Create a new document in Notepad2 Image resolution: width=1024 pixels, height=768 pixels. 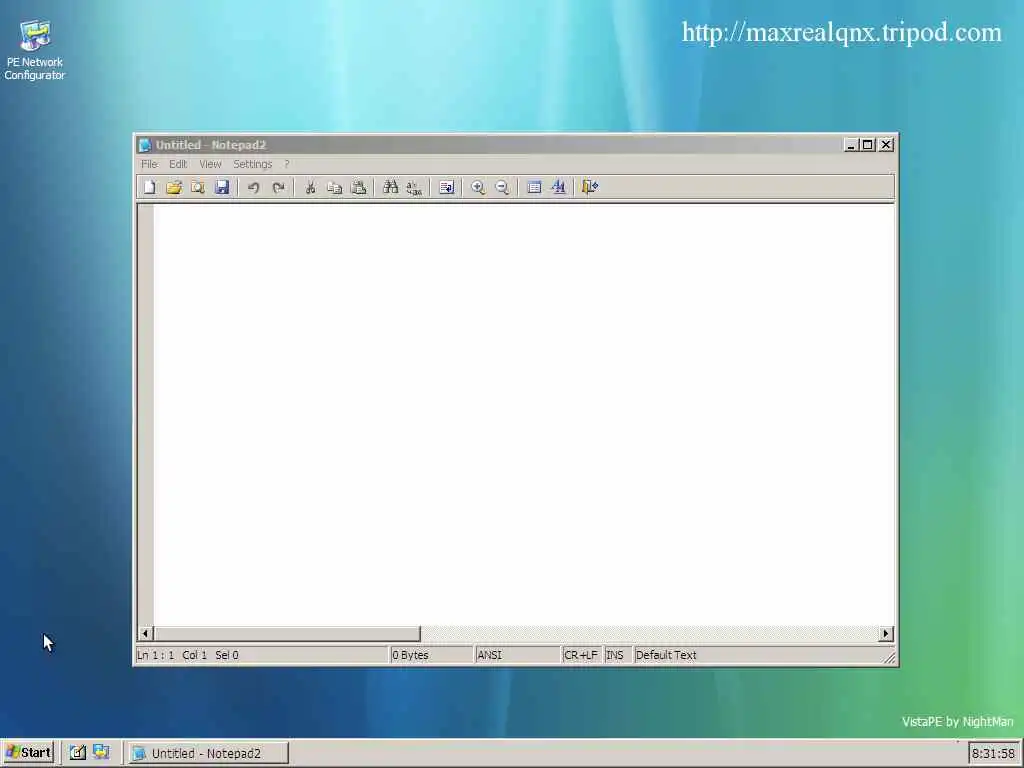point(150,187)
